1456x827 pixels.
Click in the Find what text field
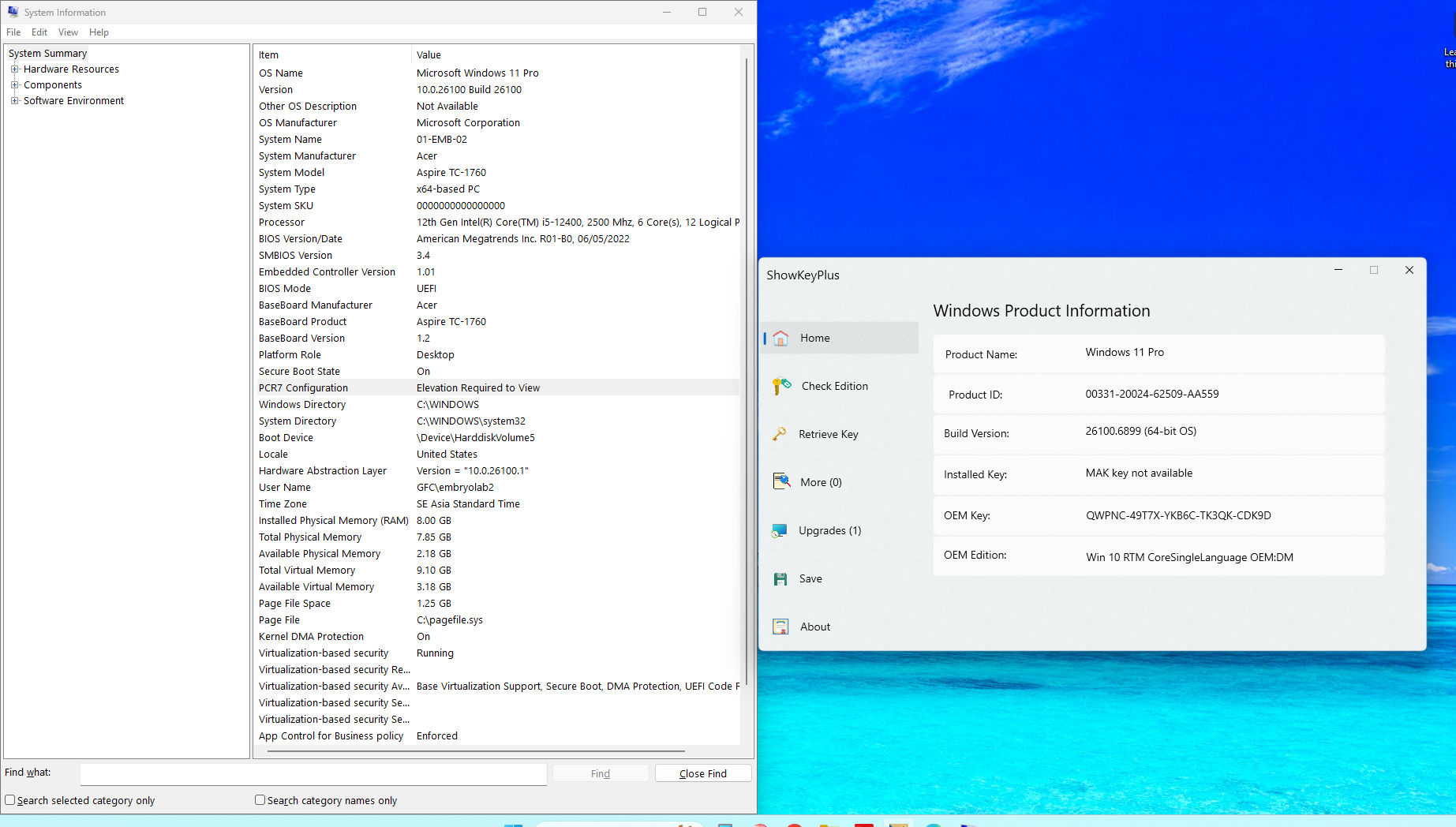[x=313, y=773]
